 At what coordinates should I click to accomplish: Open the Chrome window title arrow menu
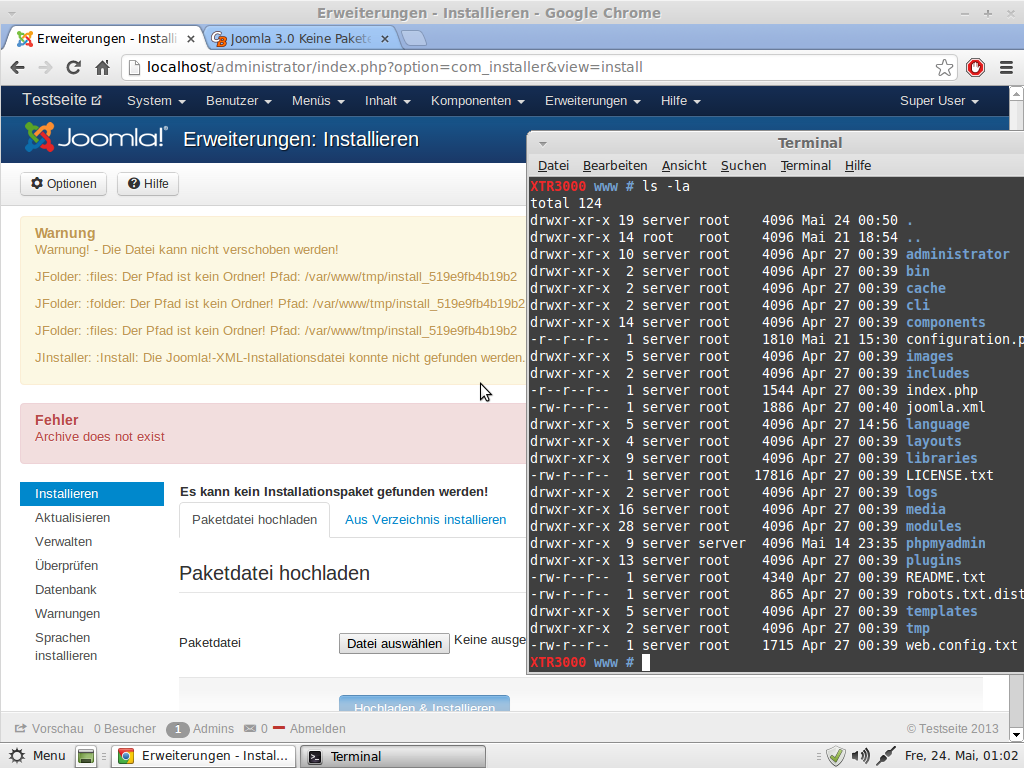coord(12,13)
